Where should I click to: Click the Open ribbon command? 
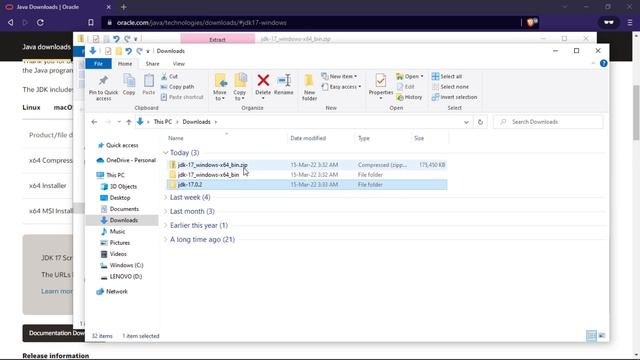410,76
